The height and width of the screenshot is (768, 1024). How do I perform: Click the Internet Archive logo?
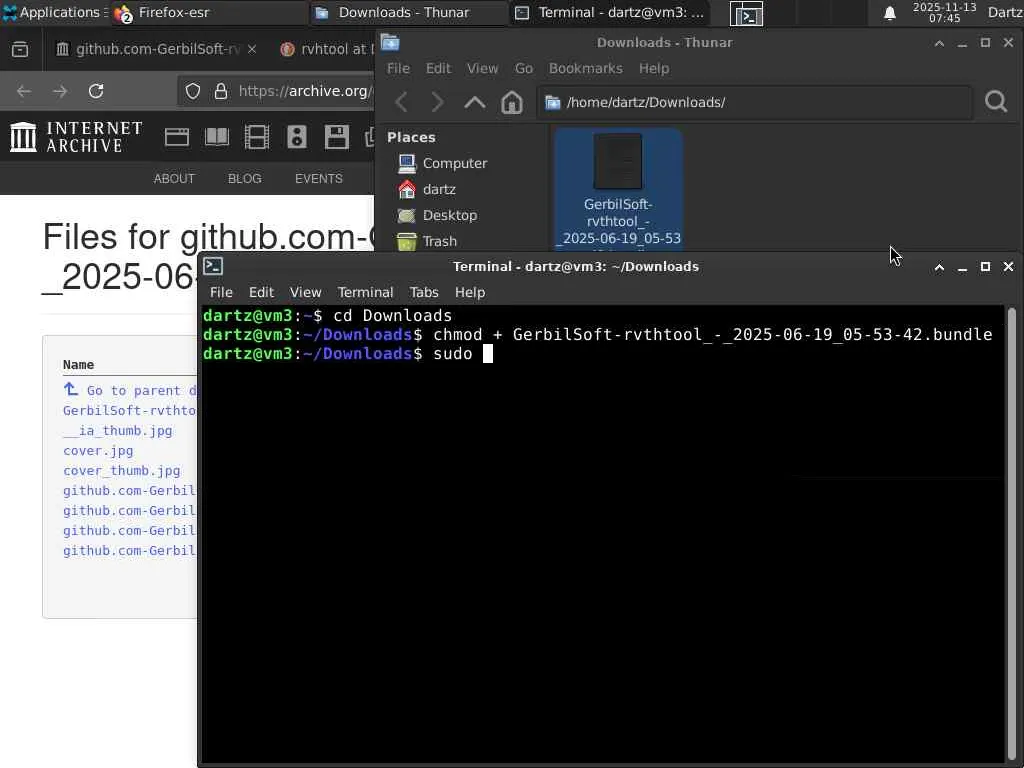(76, 137)
